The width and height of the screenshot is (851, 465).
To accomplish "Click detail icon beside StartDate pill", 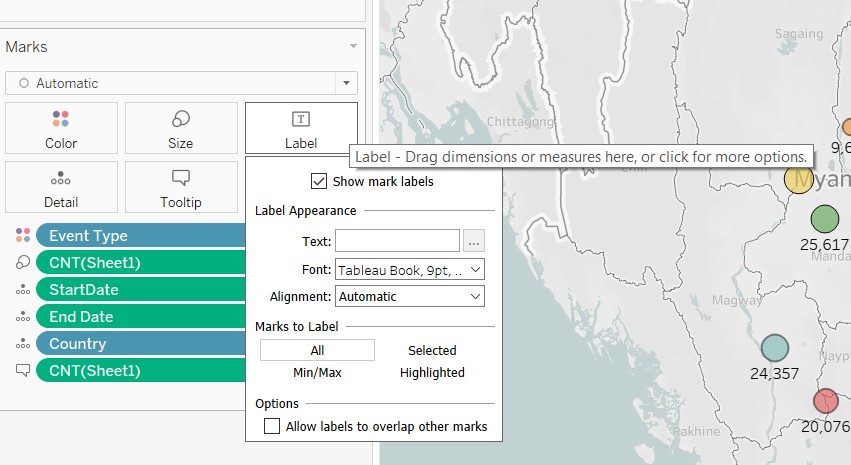I will [22, 290].
